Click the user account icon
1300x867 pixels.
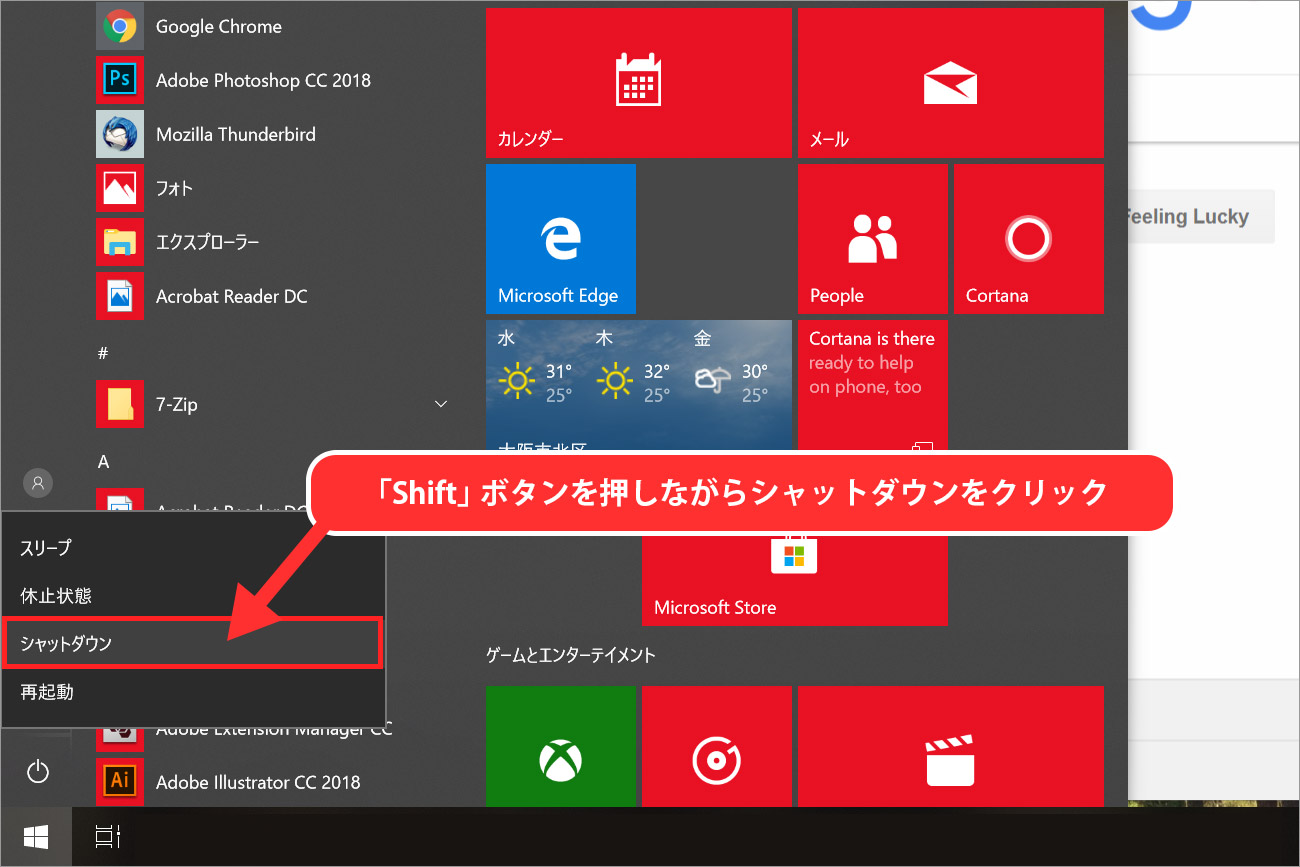[37, 483]
